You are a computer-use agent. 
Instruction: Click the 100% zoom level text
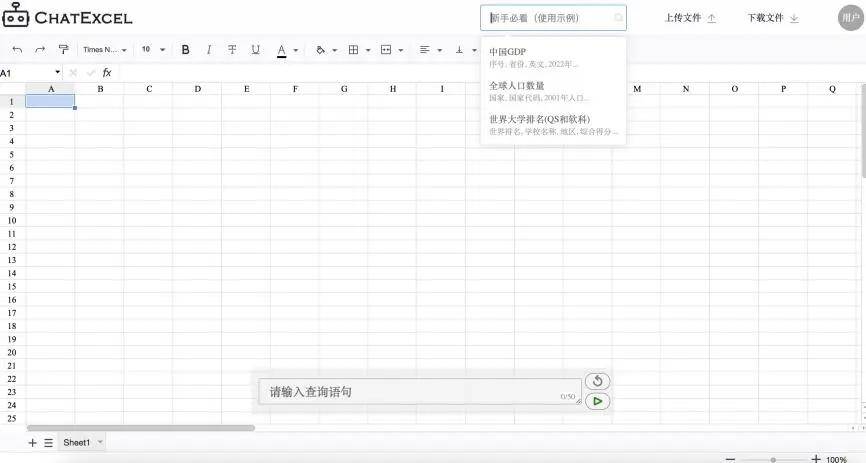[x=836, y=460]
